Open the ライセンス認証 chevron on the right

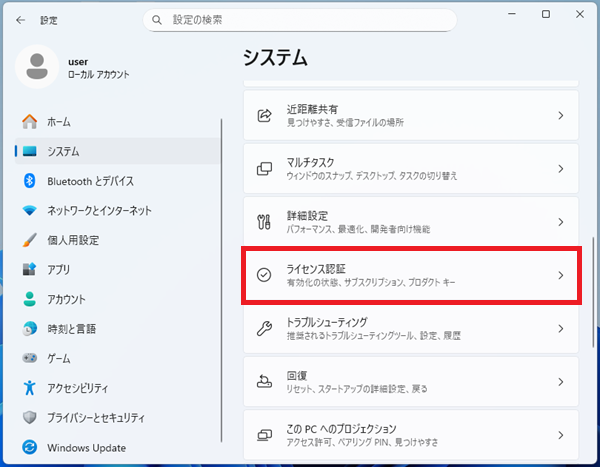560,275
